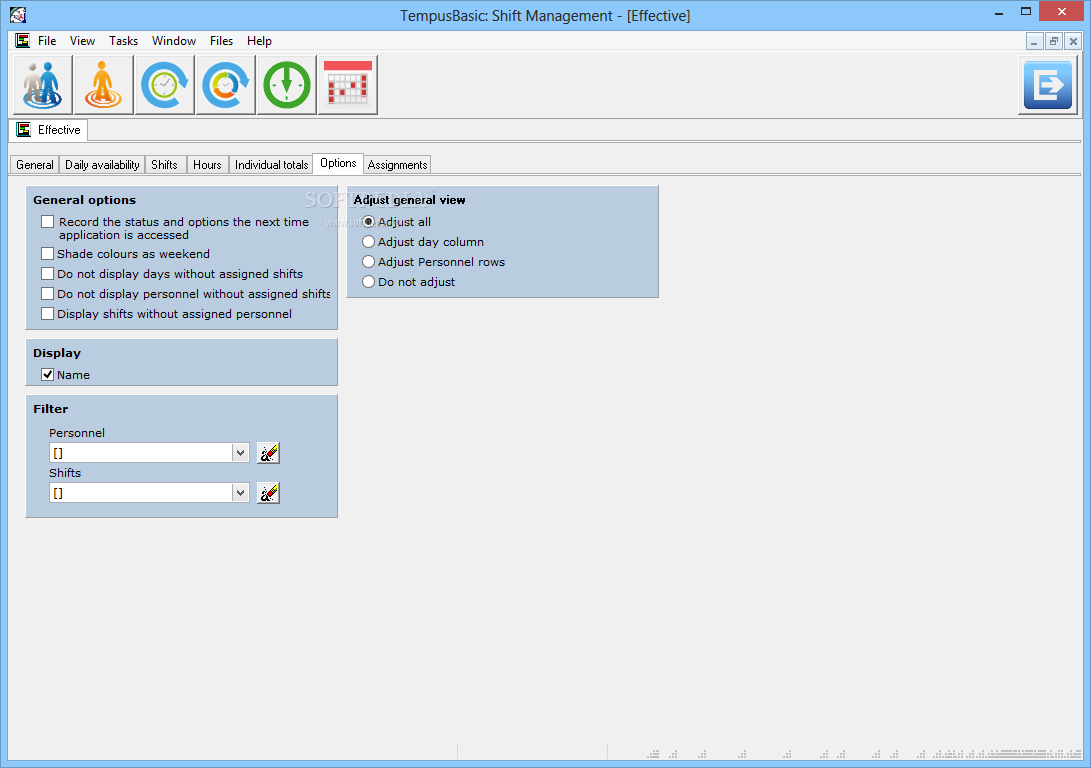
Task: Minimize the TempusBasic main window
Action: [x=998, y=12]
